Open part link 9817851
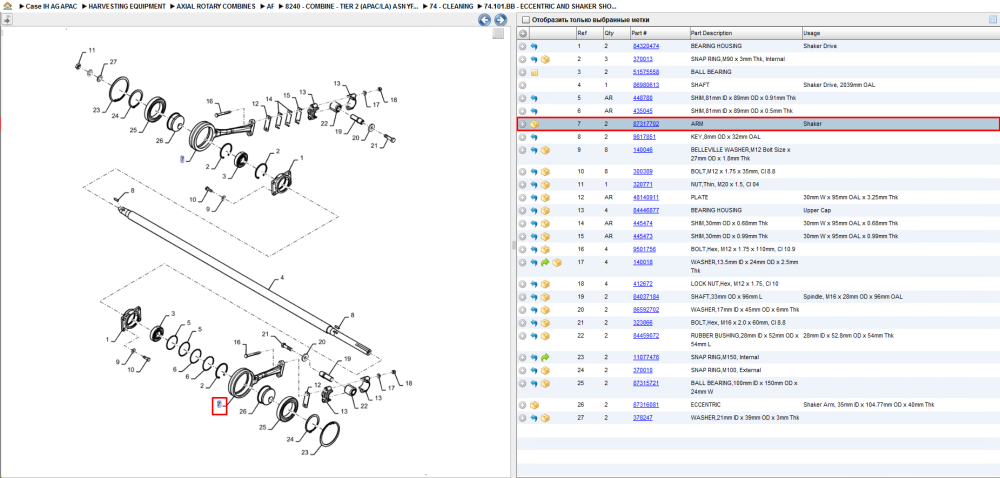Viewport: 1000px width, 478px height. click(643, 137)
